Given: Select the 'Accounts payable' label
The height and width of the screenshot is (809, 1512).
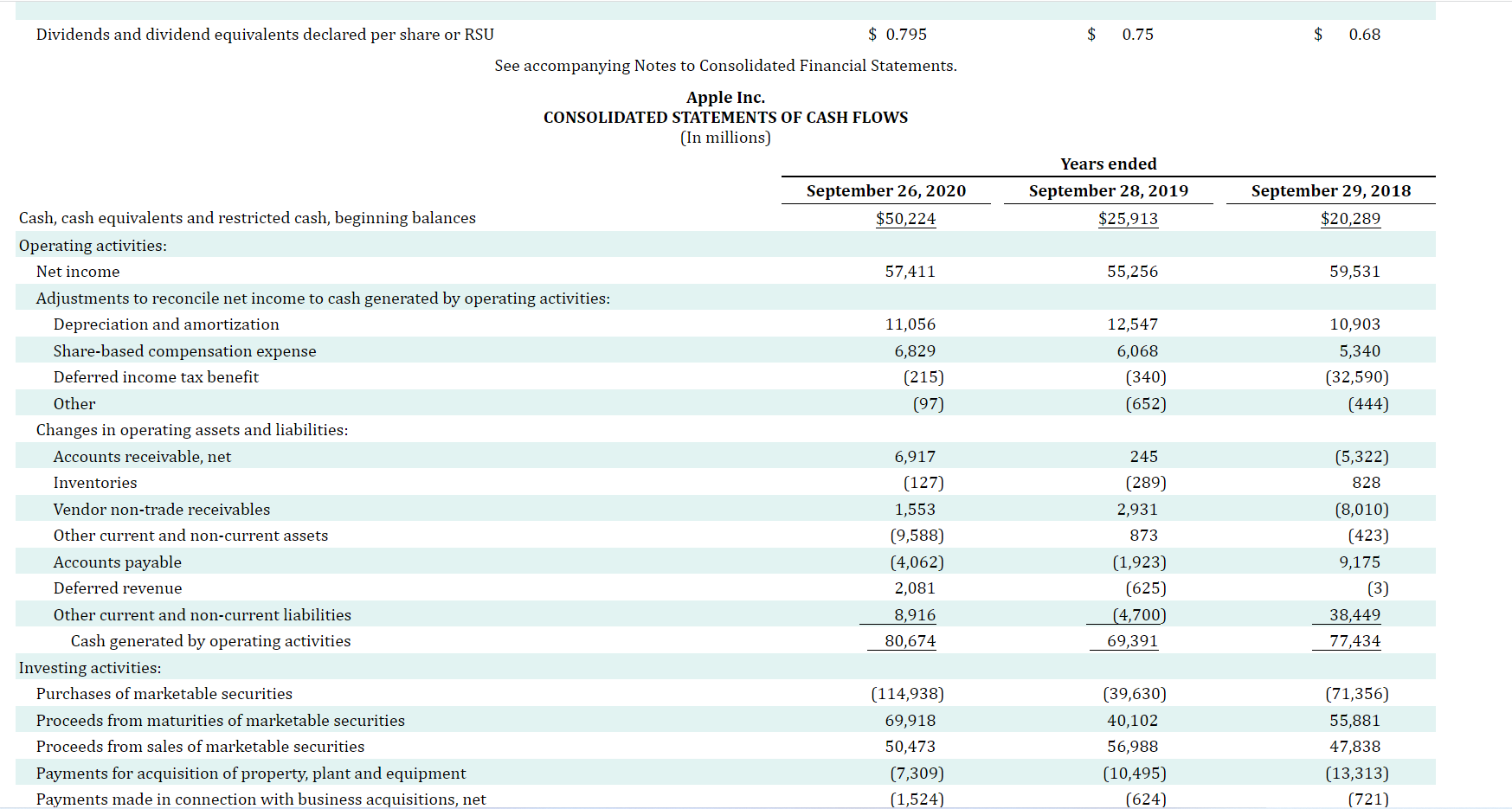Looking at the screenshot, I should point(117,562).
